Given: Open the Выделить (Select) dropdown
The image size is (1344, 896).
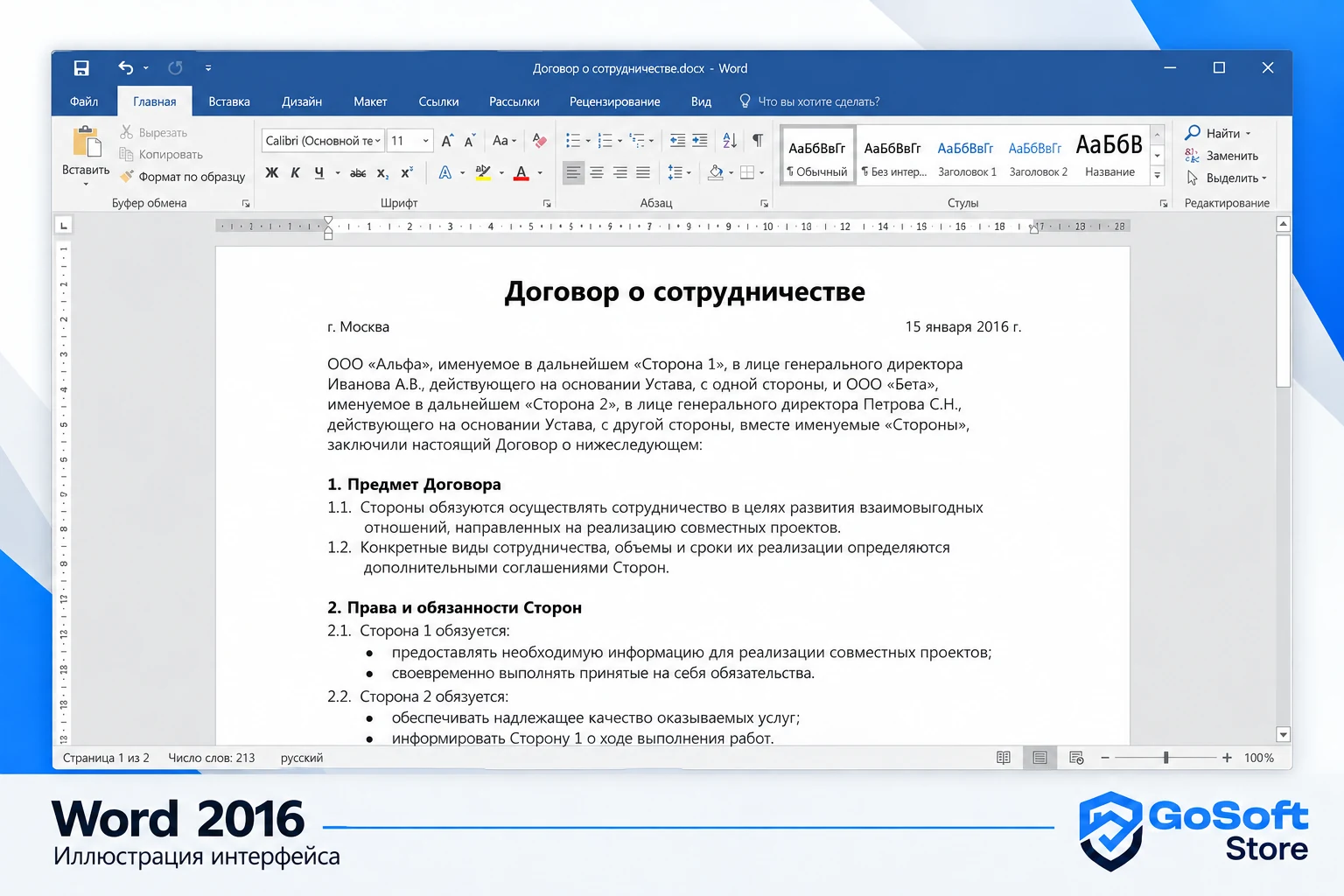Looking at the screenshot, I should (x=1227, y=178).
